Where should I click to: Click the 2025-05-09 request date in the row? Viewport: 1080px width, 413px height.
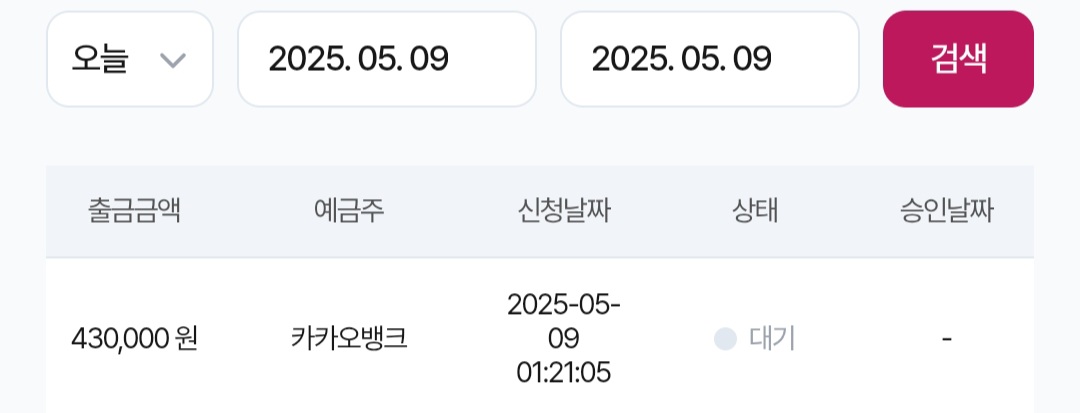pos(564,304)
